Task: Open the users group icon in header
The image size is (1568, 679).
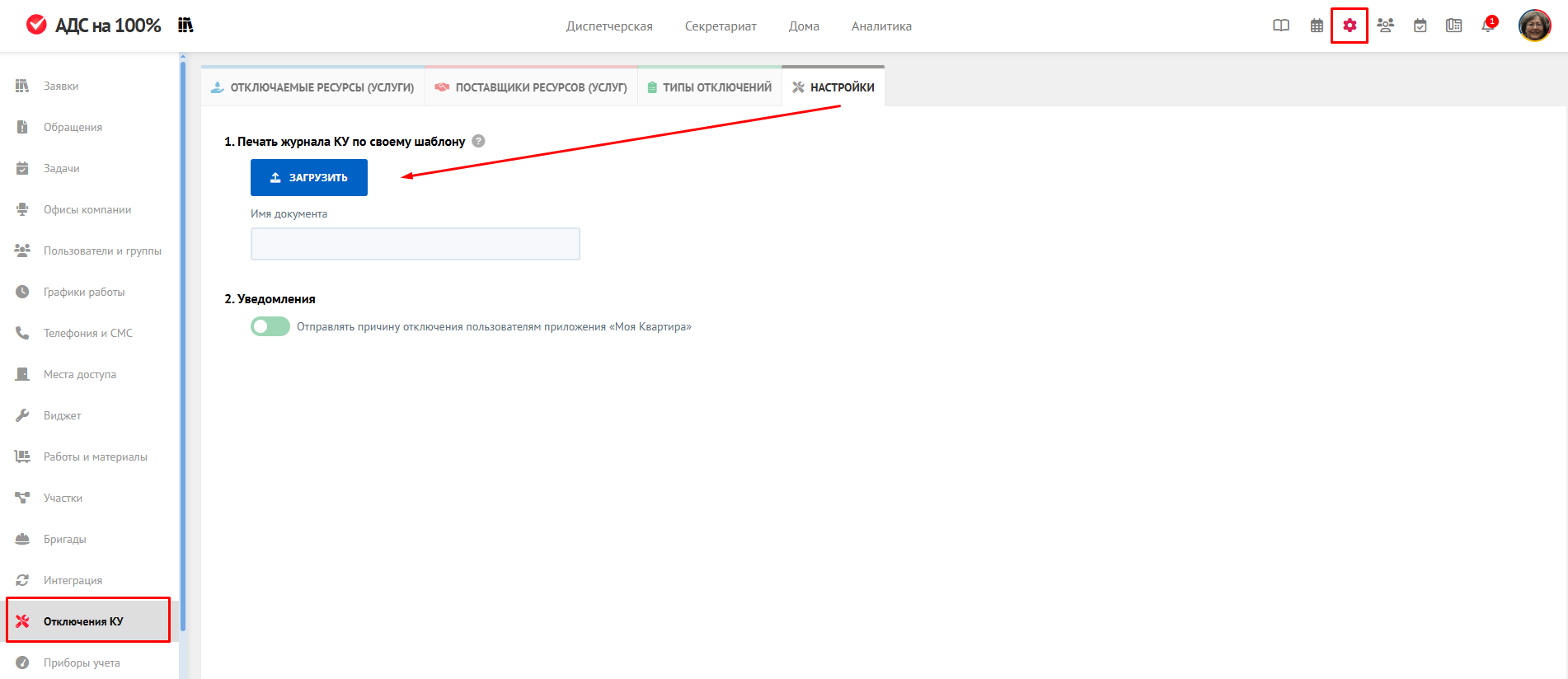Action: (1385, 26)
